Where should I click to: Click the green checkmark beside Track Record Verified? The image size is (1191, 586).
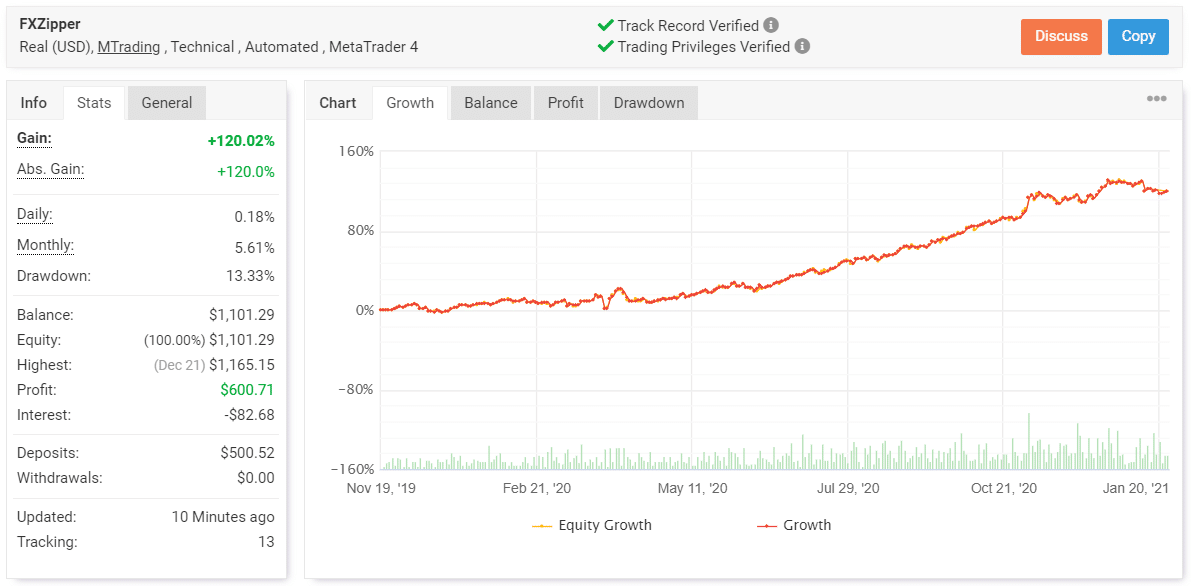[x=605, y=25]
